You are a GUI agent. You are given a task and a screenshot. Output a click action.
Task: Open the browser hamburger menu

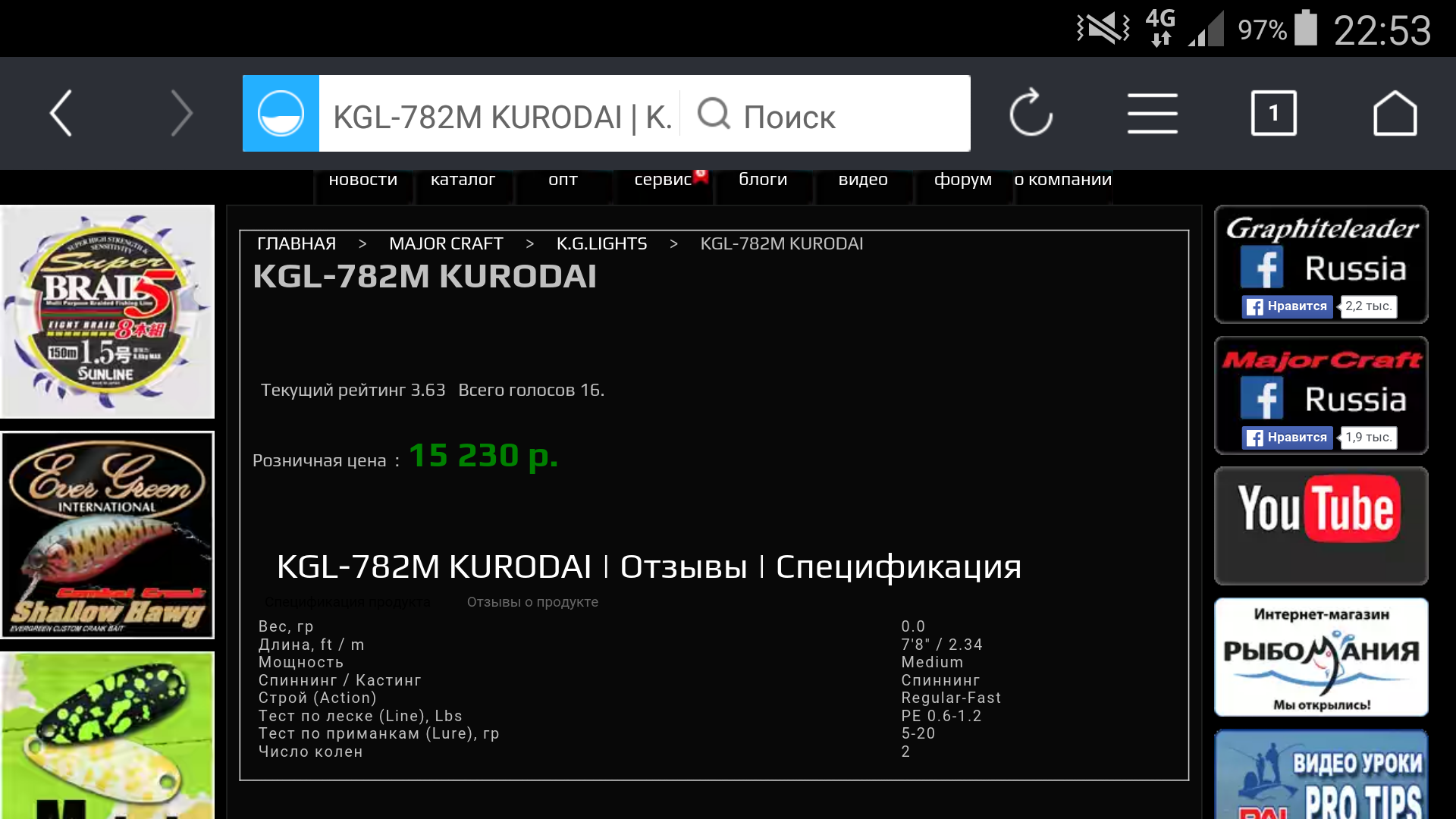pyautogui.click(x=1152, y=114)
